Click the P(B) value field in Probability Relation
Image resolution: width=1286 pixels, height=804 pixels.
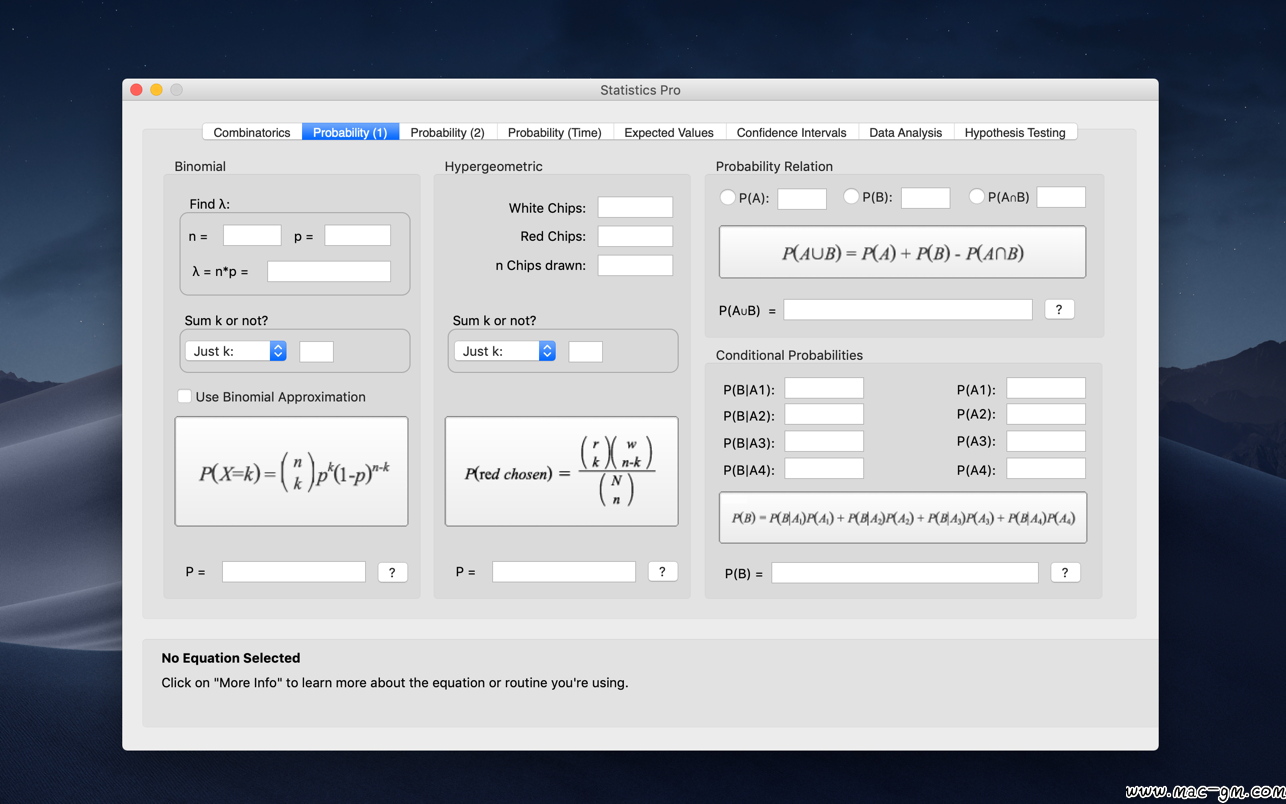click(925, 198)
